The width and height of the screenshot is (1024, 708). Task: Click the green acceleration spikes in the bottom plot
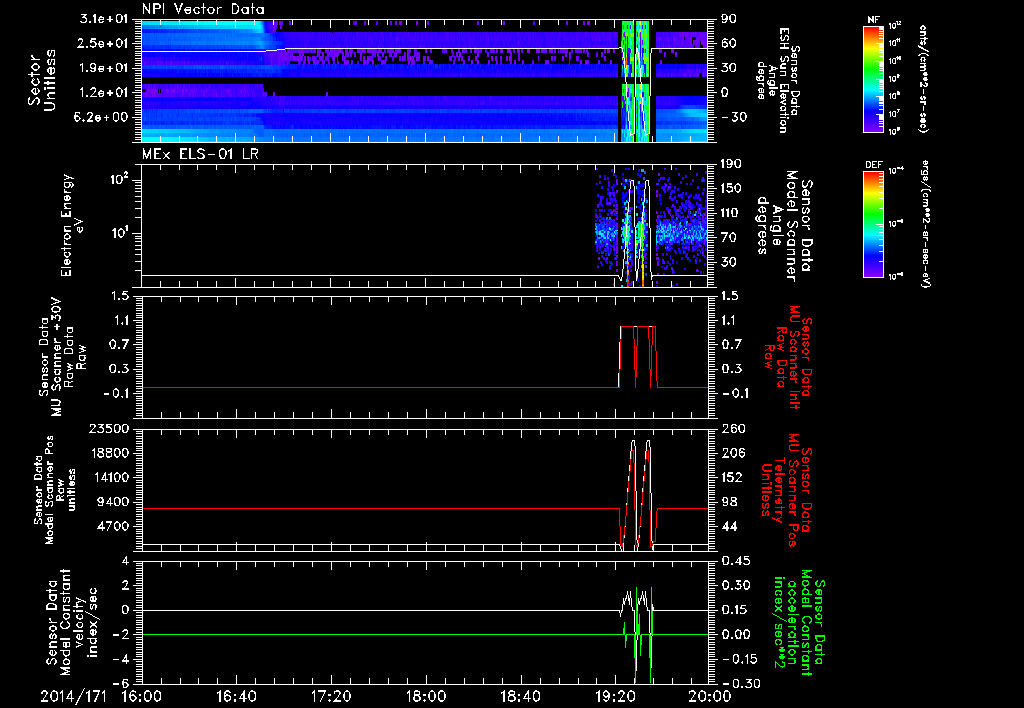click(638, 635)
